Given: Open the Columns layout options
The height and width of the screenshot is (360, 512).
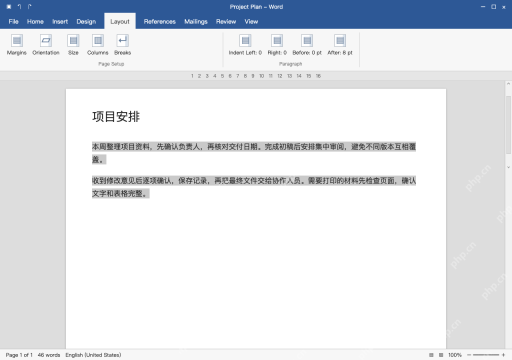Looking at the screenshot, I should (98, 45).
